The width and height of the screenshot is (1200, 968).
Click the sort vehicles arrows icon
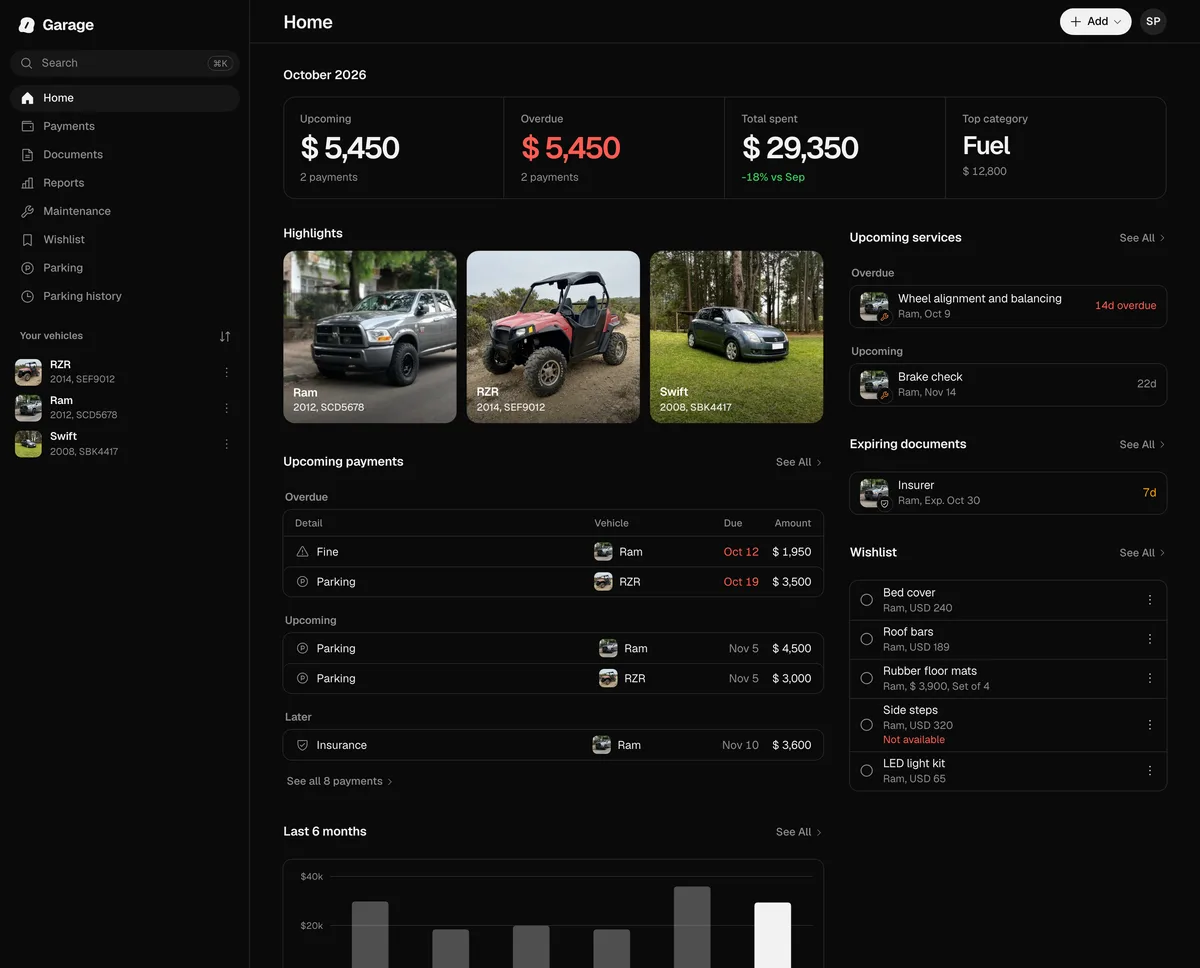(x=225, y=336)
